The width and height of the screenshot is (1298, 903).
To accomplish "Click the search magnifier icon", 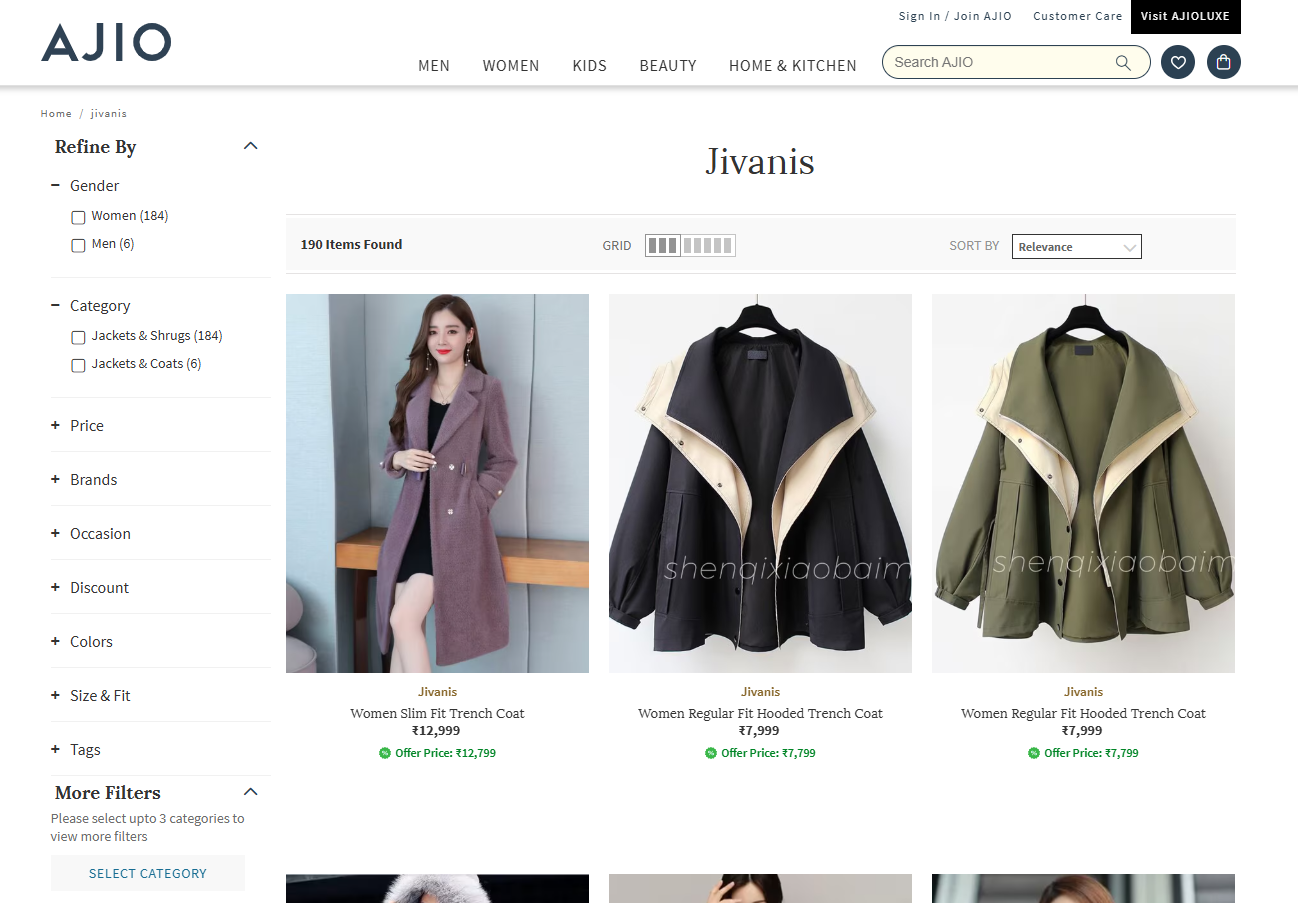I will [1123, 63].
